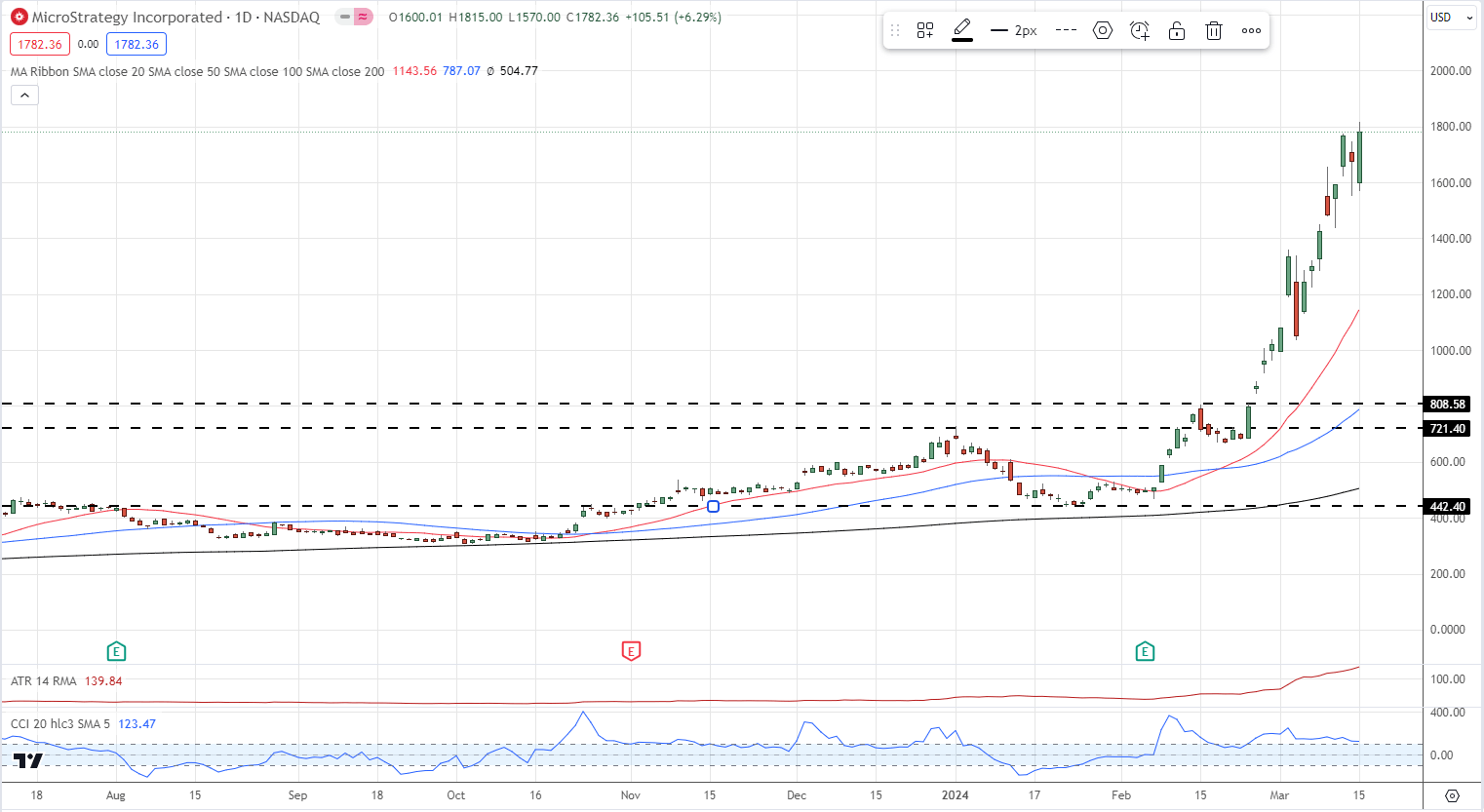This screenshot has width=1484, height=812.
Task: Toggle the lock on the drawing
Action: (1177, 30)
